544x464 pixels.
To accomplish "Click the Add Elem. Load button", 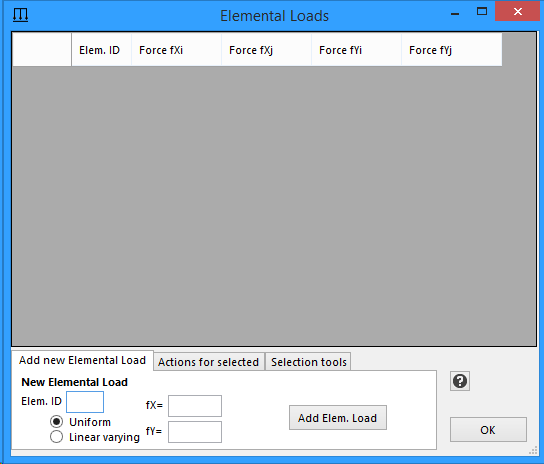I will 338,417.
